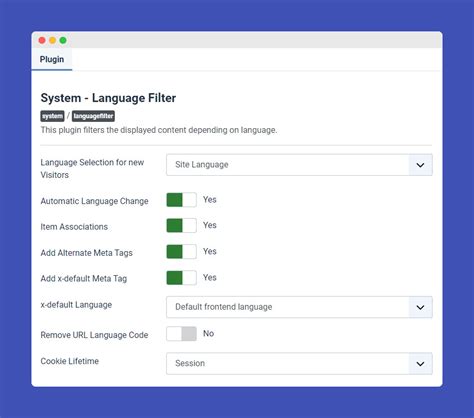Expand the Session cookie lifetime select box

click(299, 364)
